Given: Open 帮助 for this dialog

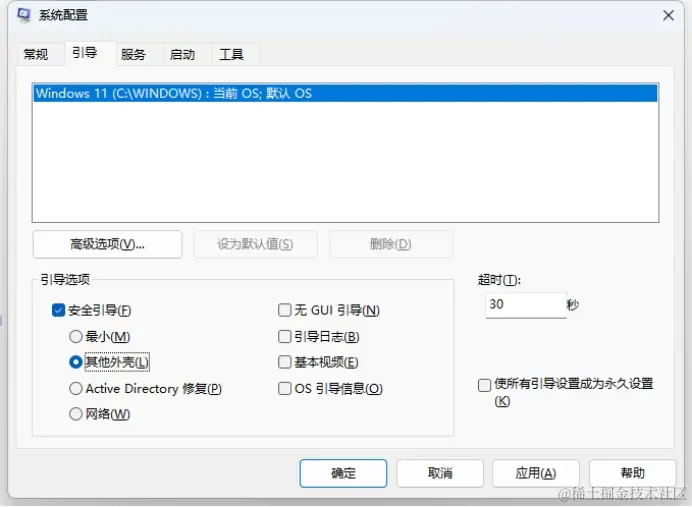Looking at the screenshot, I should point(632,473).
